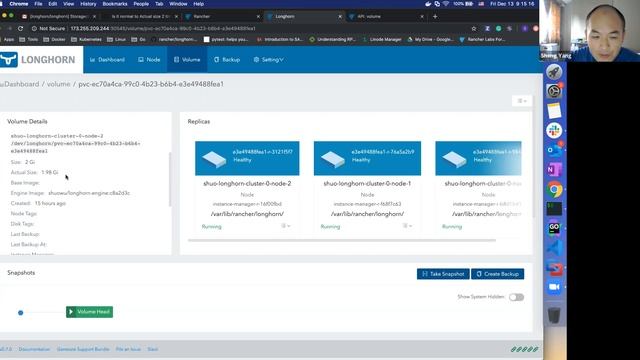Screen dimensions: 640x360
Task: Open the Window menu in the menu bar
Action: click(x=178, y=4)
